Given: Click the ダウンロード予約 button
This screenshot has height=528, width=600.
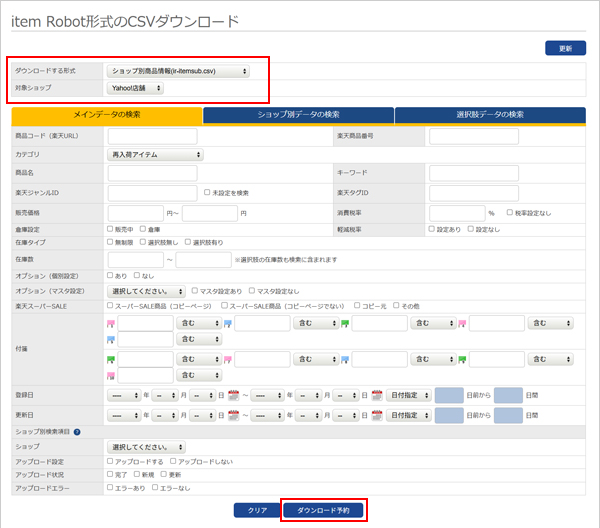Looking at the screenshot, I should 323,510.
